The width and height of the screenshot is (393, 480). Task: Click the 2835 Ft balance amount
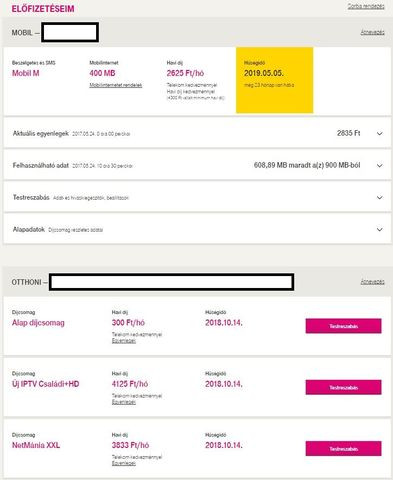click(x=349, y=133)
